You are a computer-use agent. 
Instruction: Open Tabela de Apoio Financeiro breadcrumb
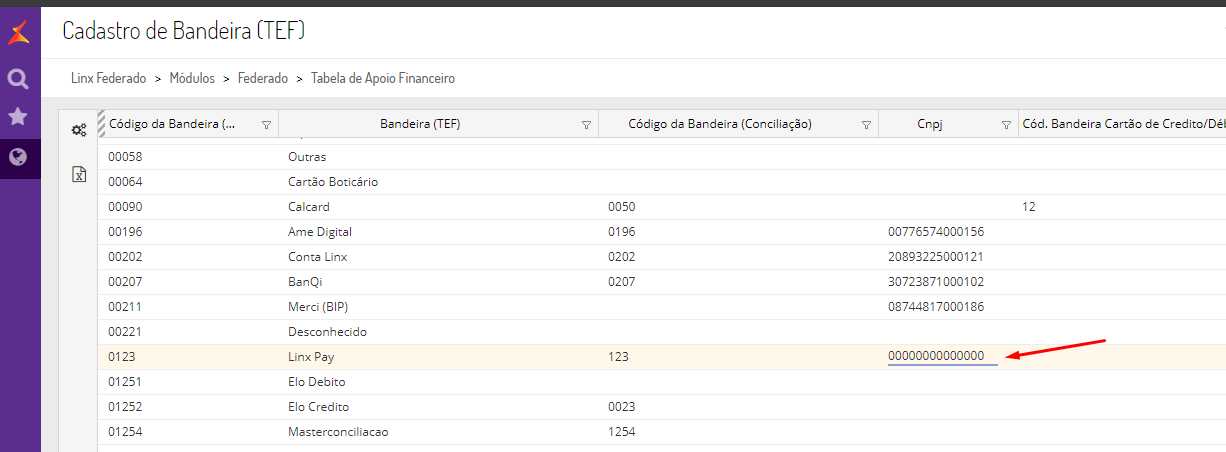click(383, 78)
